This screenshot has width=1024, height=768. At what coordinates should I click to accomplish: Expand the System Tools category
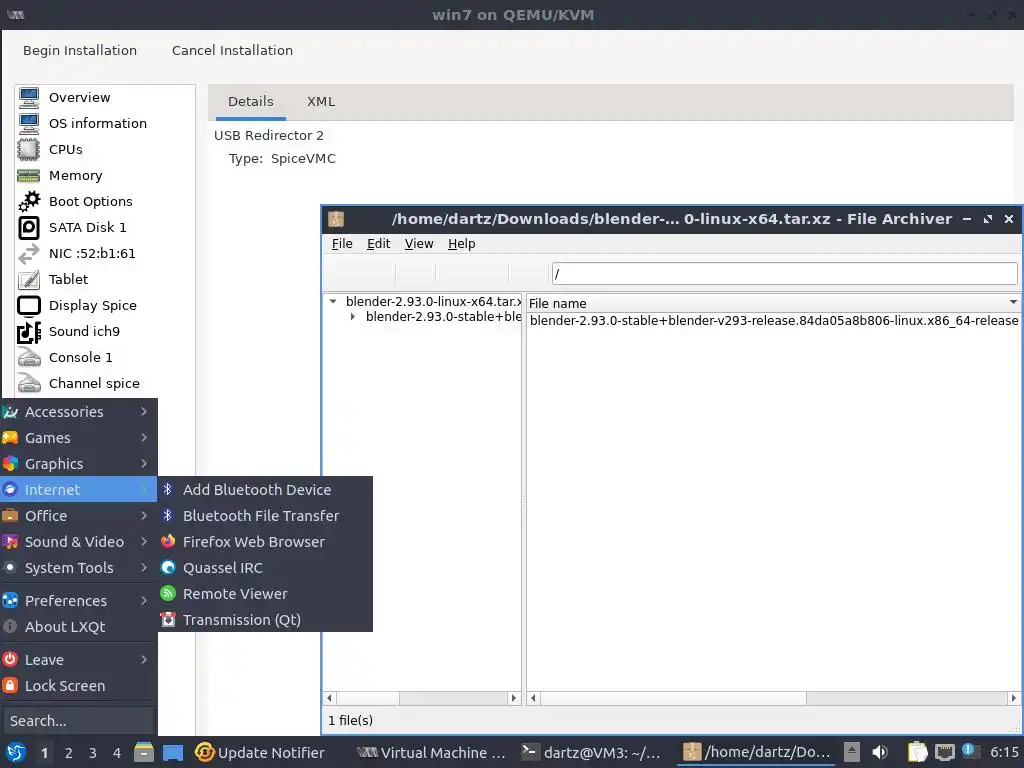(x=78, y=568)
